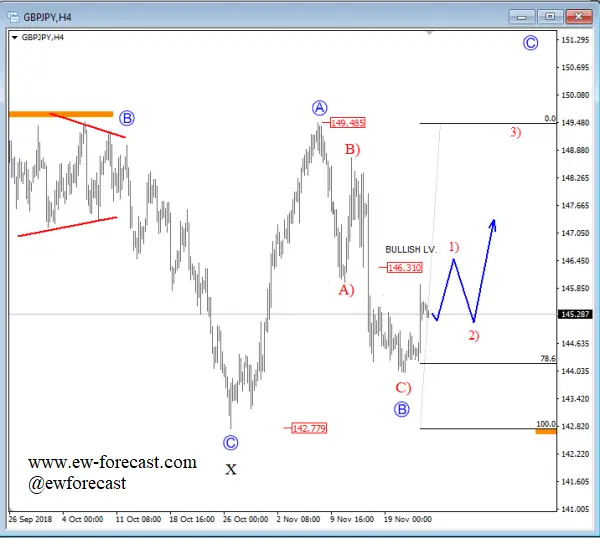The width and height of the screenshot is (600, 538).
Task: Close the GBPJPY,H4 chart window
Action: click(x=579, y=16)
